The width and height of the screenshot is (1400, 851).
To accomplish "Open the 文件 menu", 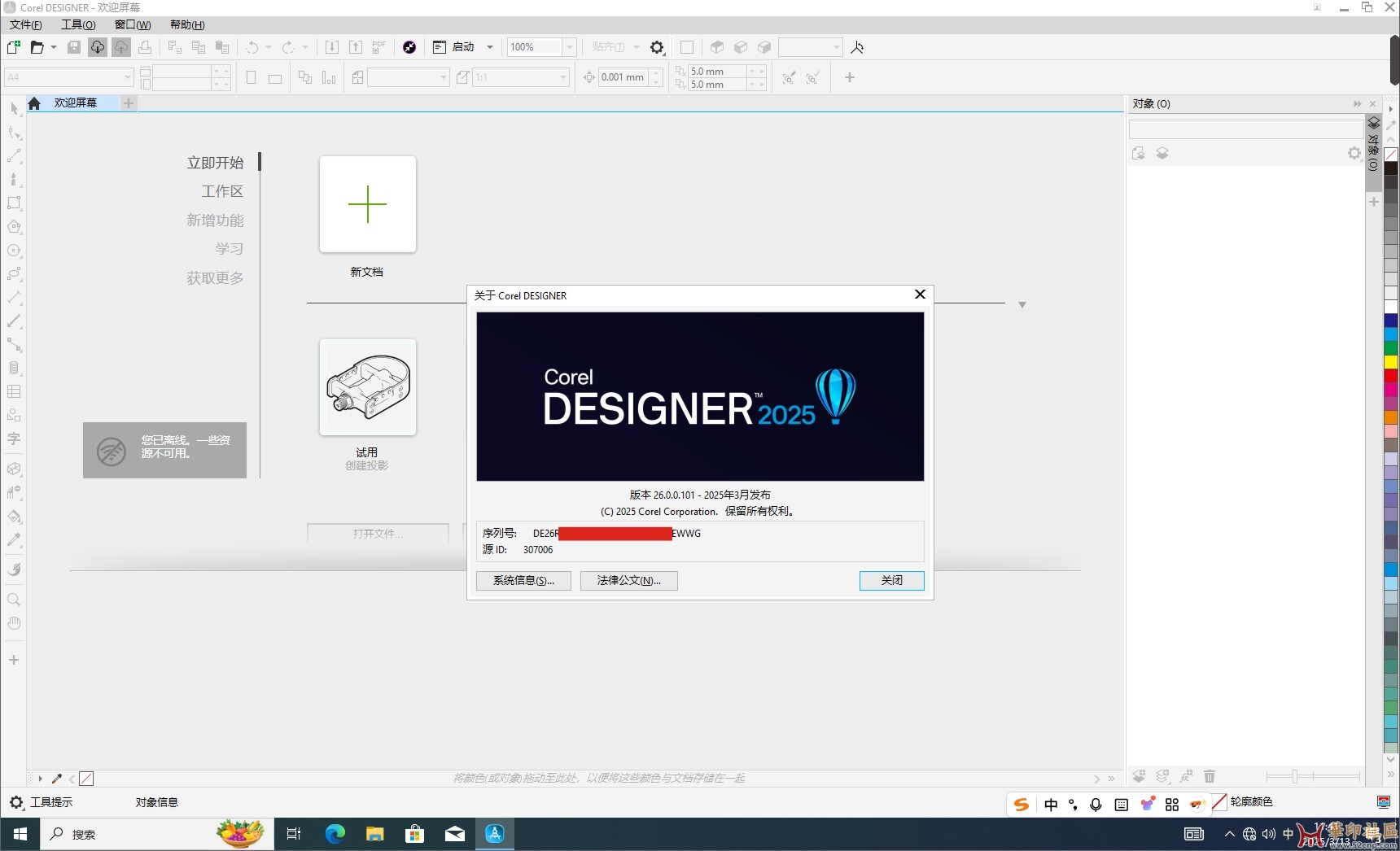I will 26,24.
